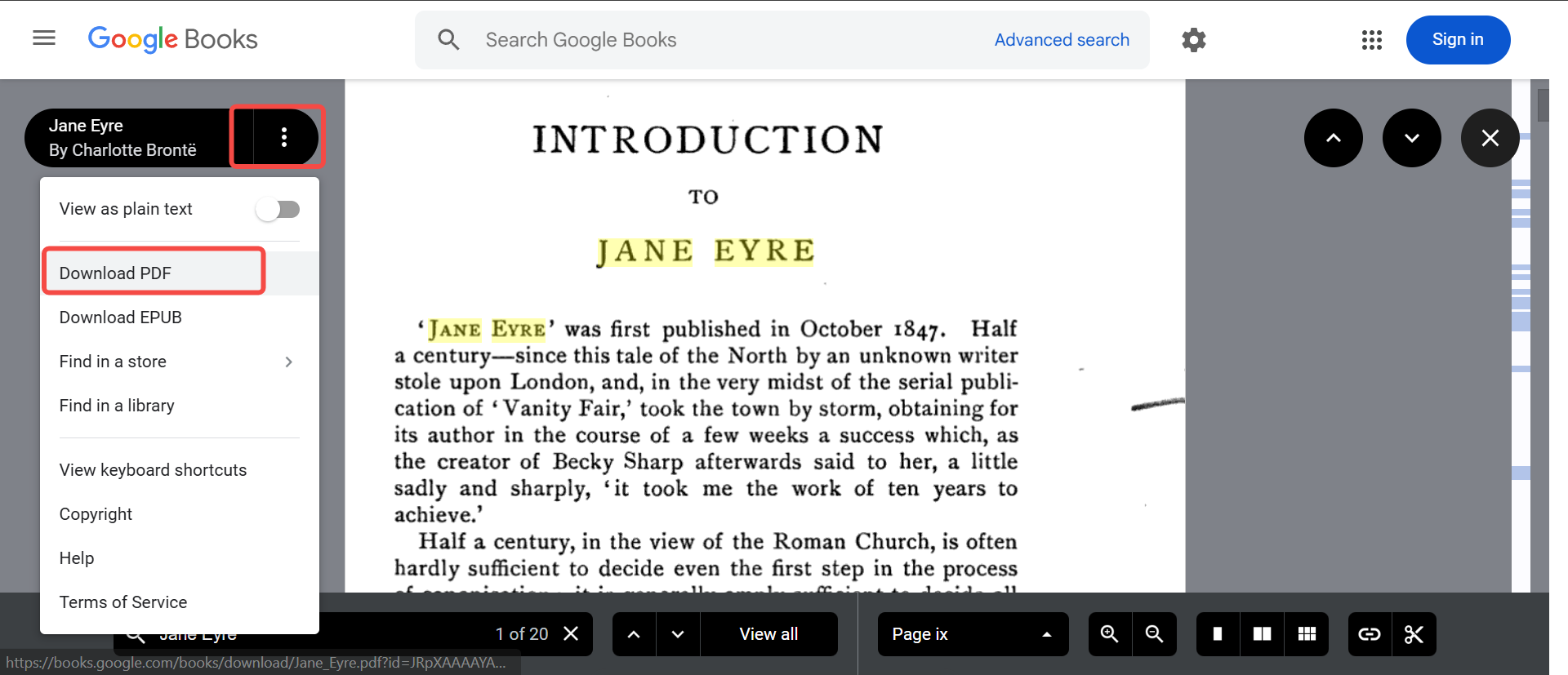
Task: Switch to two-page view
Action: click(1262, 634)
